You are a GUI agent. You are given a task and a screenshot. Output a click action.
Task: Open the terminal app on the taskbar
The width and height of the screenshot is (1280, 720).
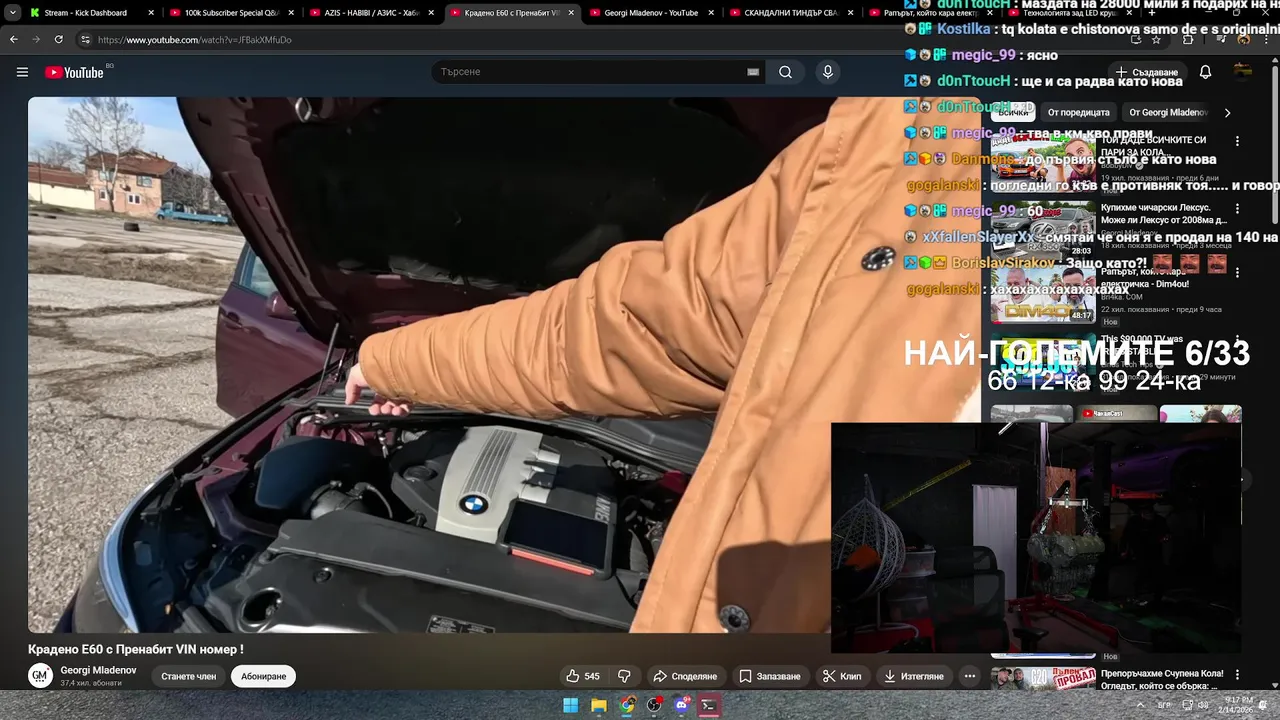pos(709,705)
